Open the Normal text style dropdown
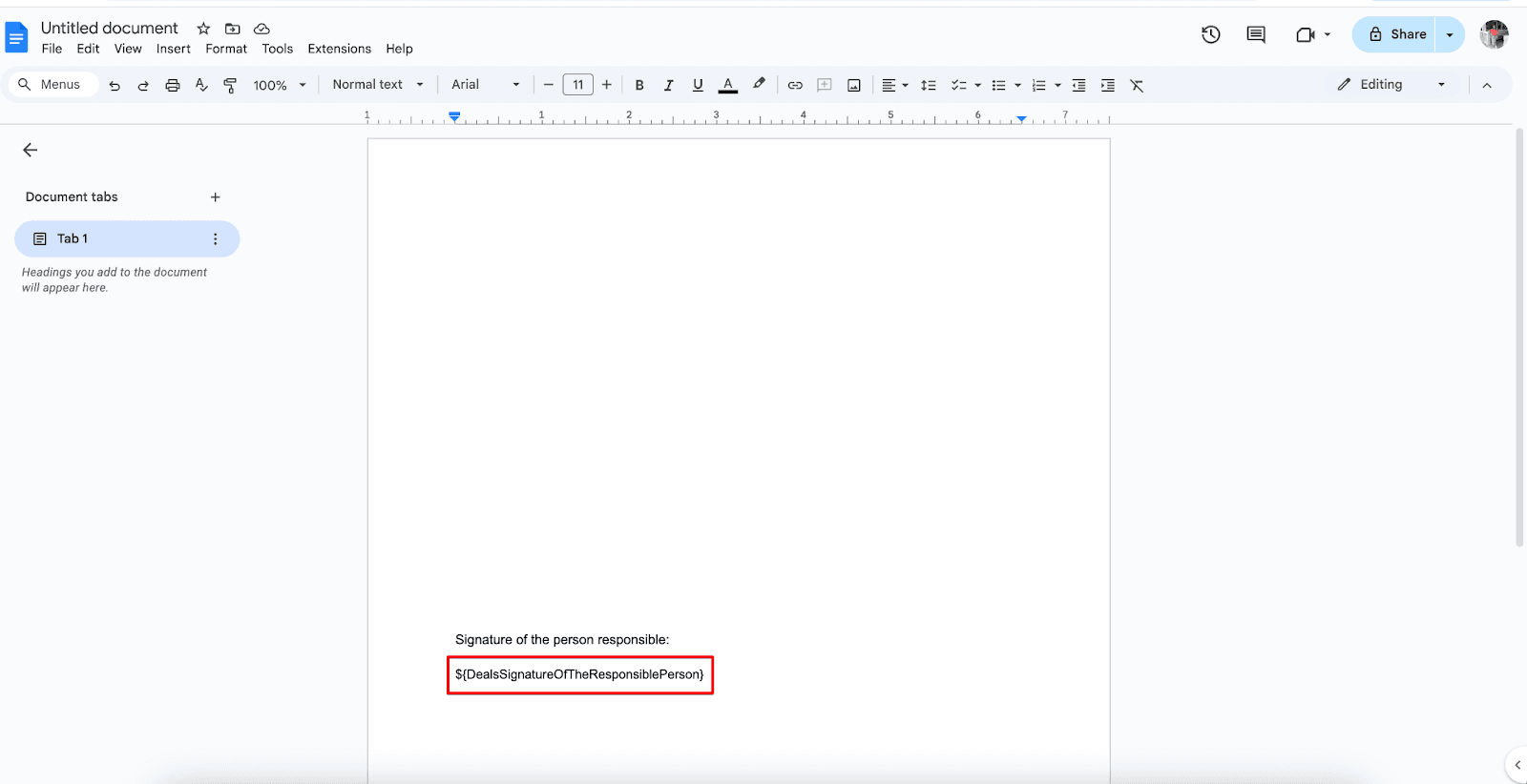The image size is (1527, 784). pos(377,85)
